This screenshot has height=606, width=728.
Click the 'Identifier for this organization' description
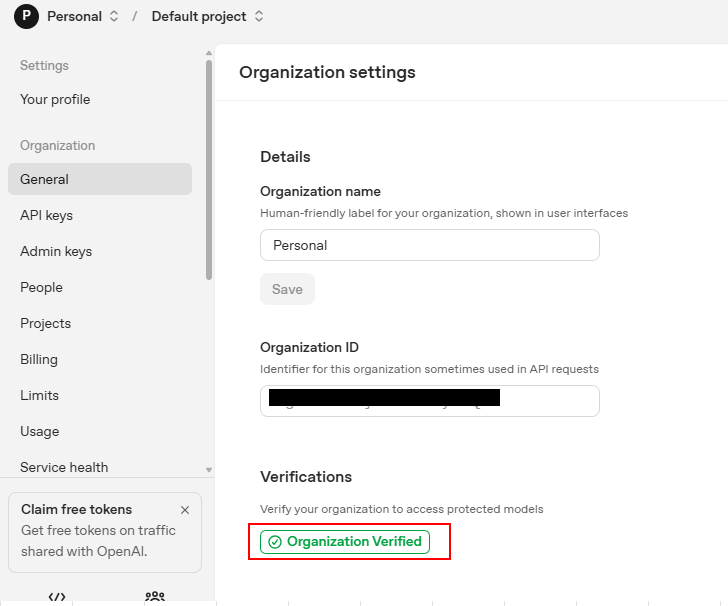(x=429, y=369)
